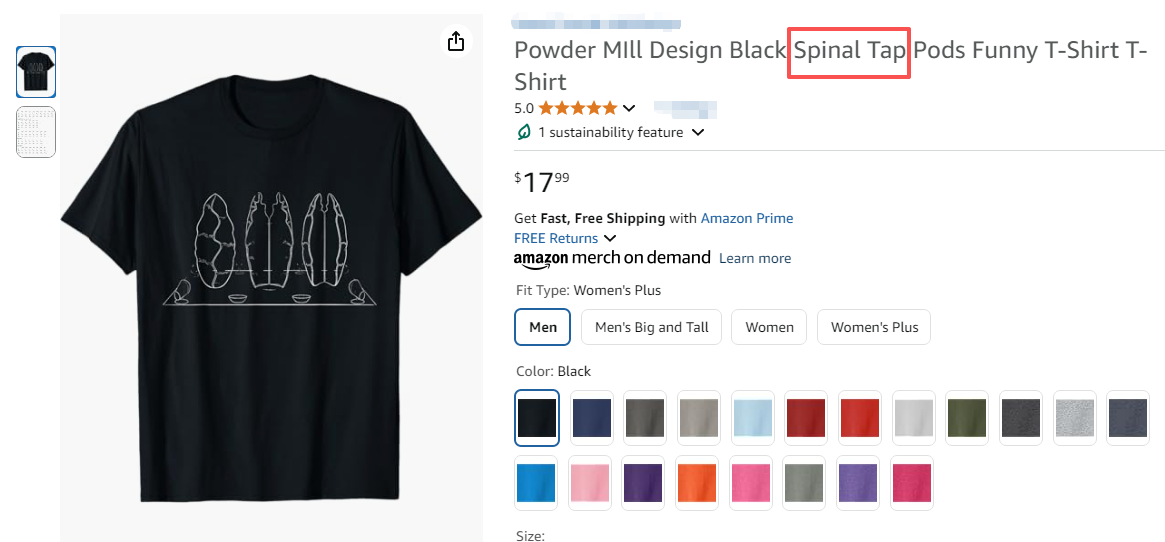The height and width of the screenshot is (542, 1165).
Task: Expand the star rating dropdown chevron
Action: point(629,108)
